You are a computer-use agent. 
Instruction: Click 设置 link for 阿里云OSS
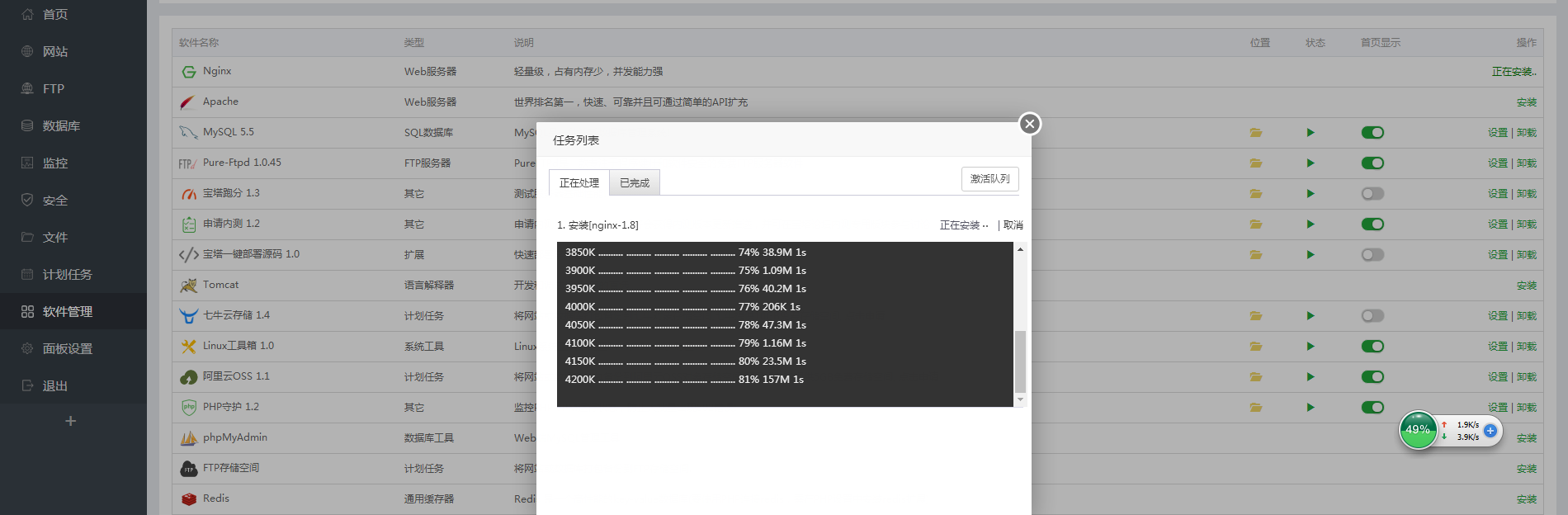(x=1498, y=377)
